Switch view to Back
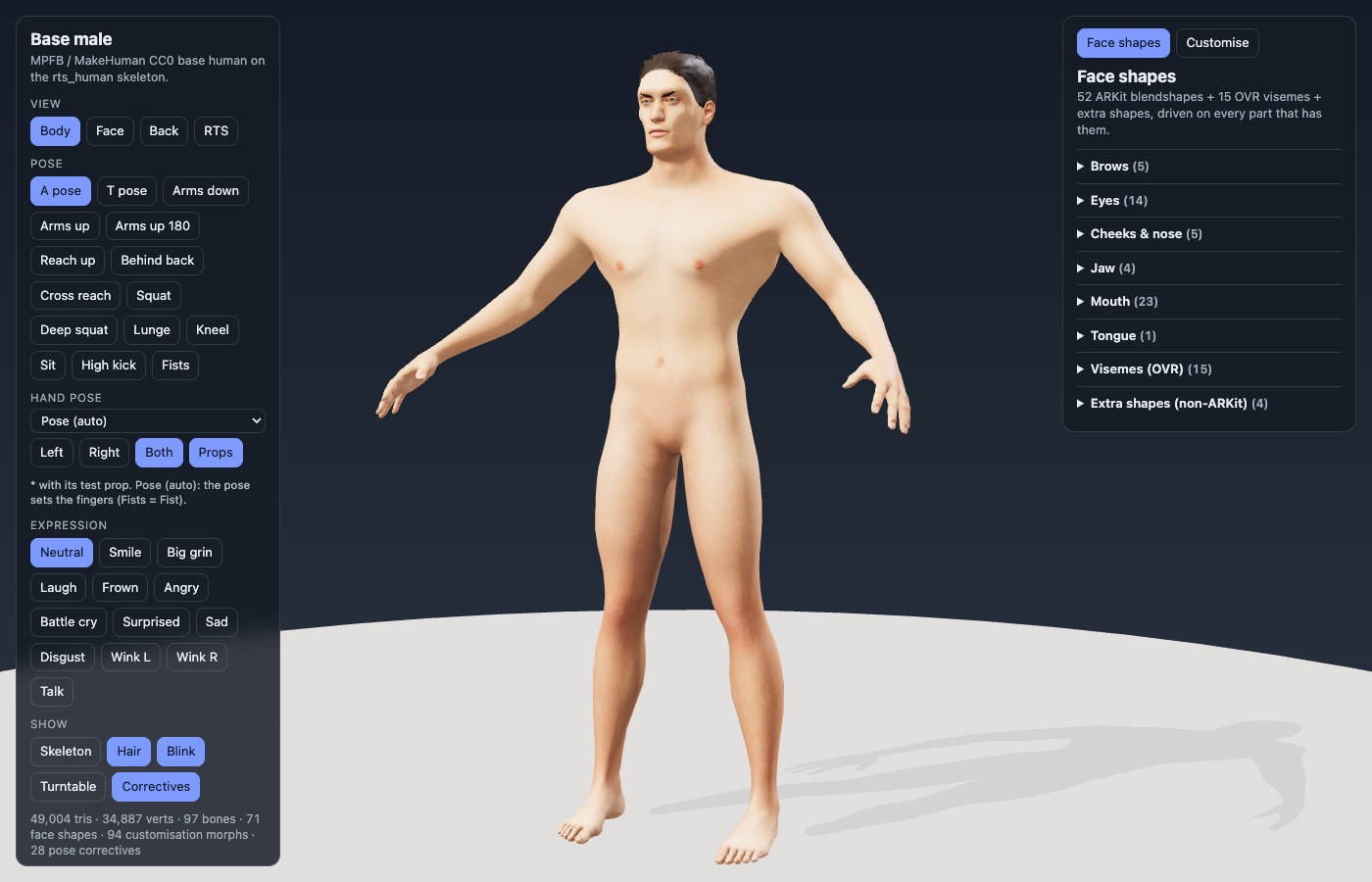1372x882 pixels. (164, 131)
